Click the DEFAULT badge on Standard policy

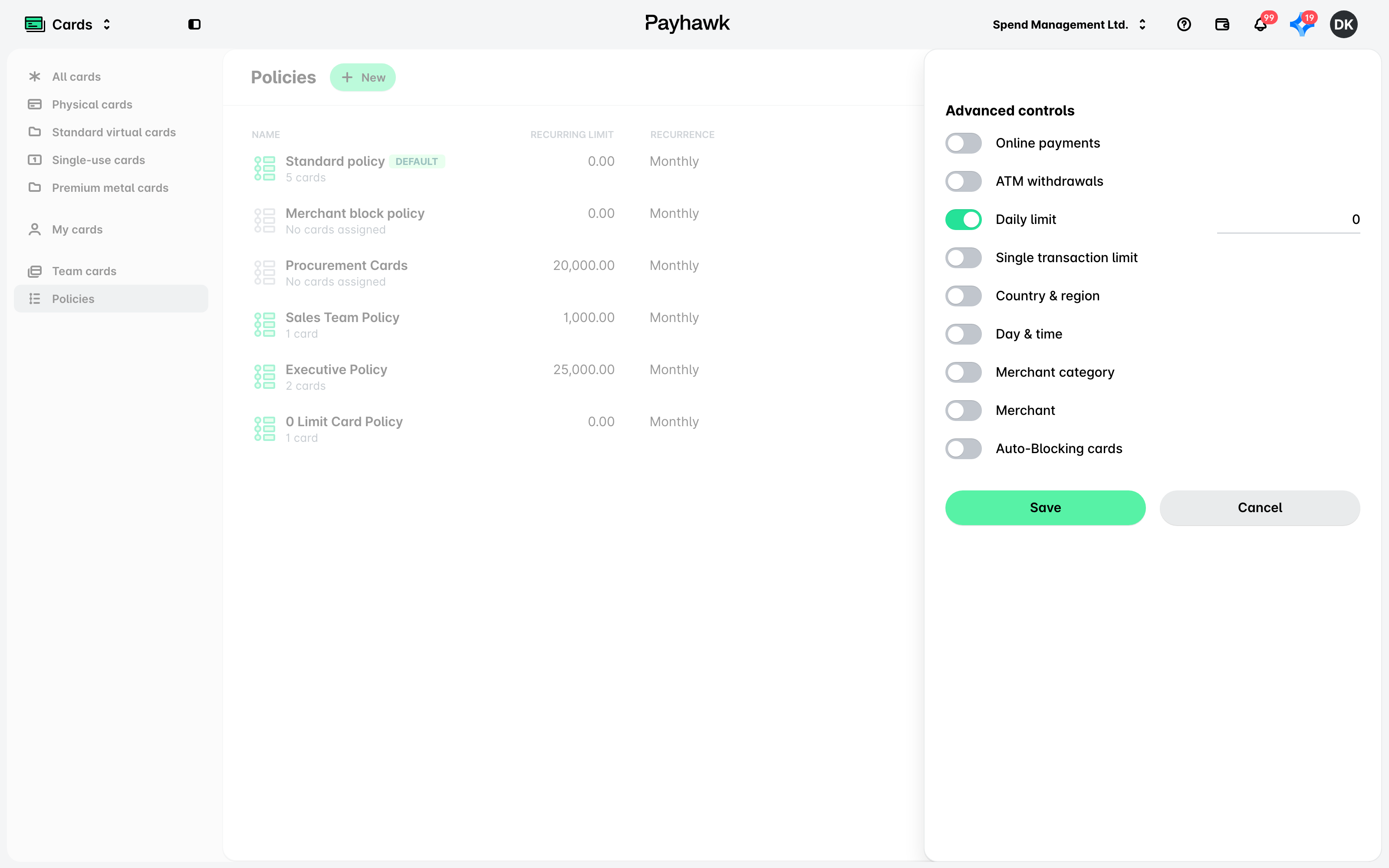417,161
